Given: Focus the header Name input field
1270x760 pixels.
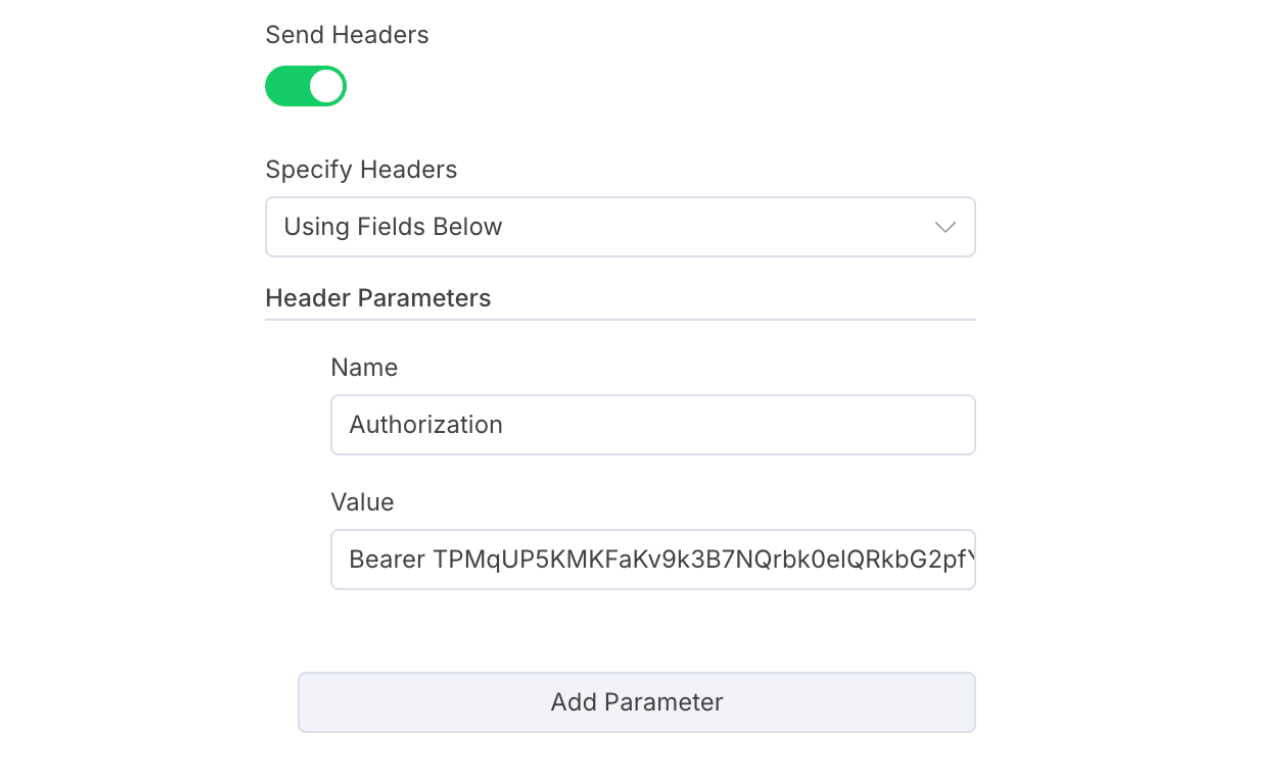Looking at the screenshot, I should pos(652,425).
